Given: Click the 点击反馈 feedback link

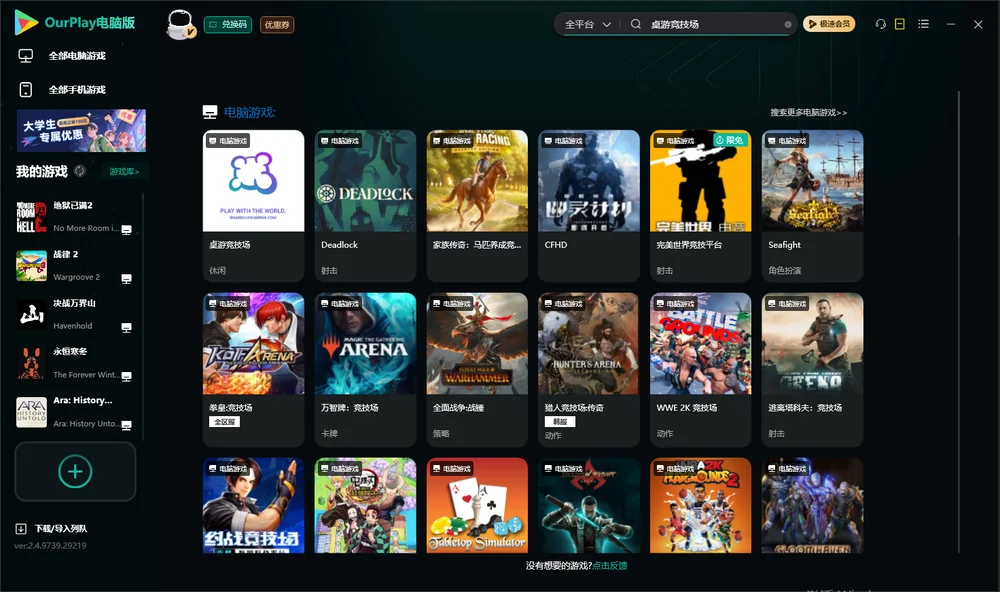Looking at the screenshot, I should point(610,566).
